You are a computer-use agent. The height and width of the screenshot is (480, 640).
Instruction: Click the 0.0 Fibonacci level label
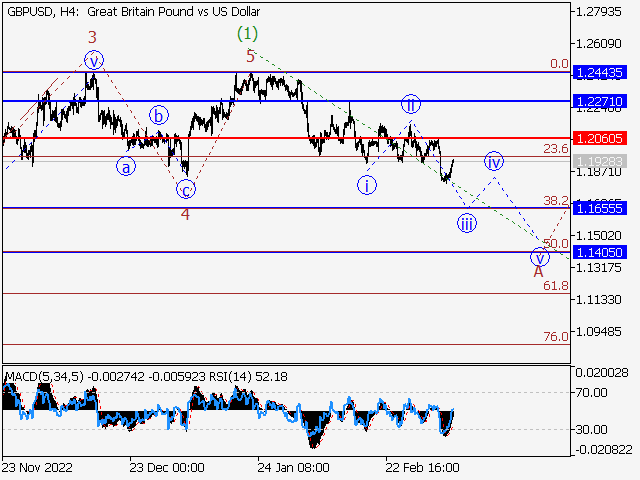point(559,64)
